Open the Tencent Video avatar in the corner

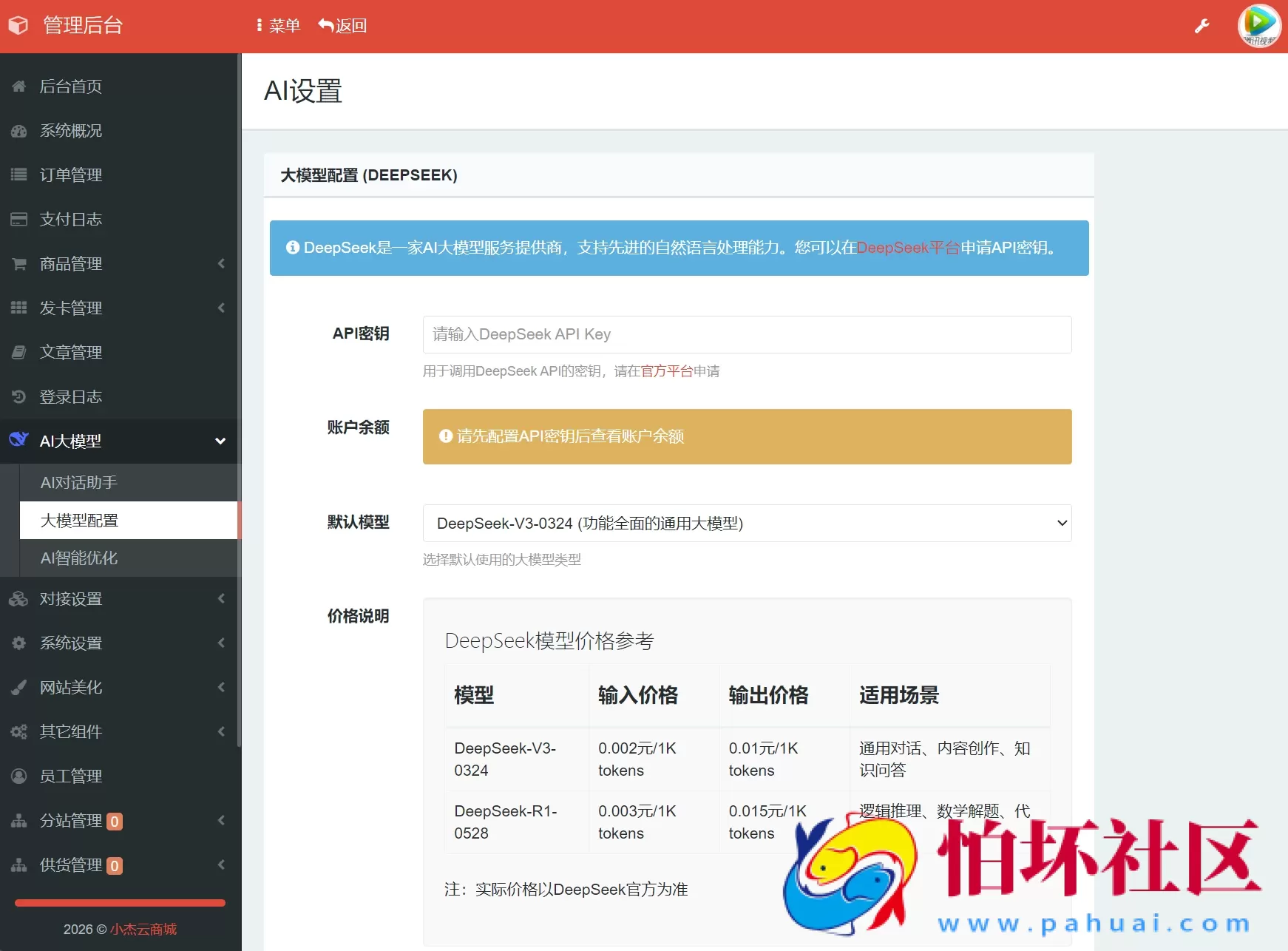[1258, 25]
